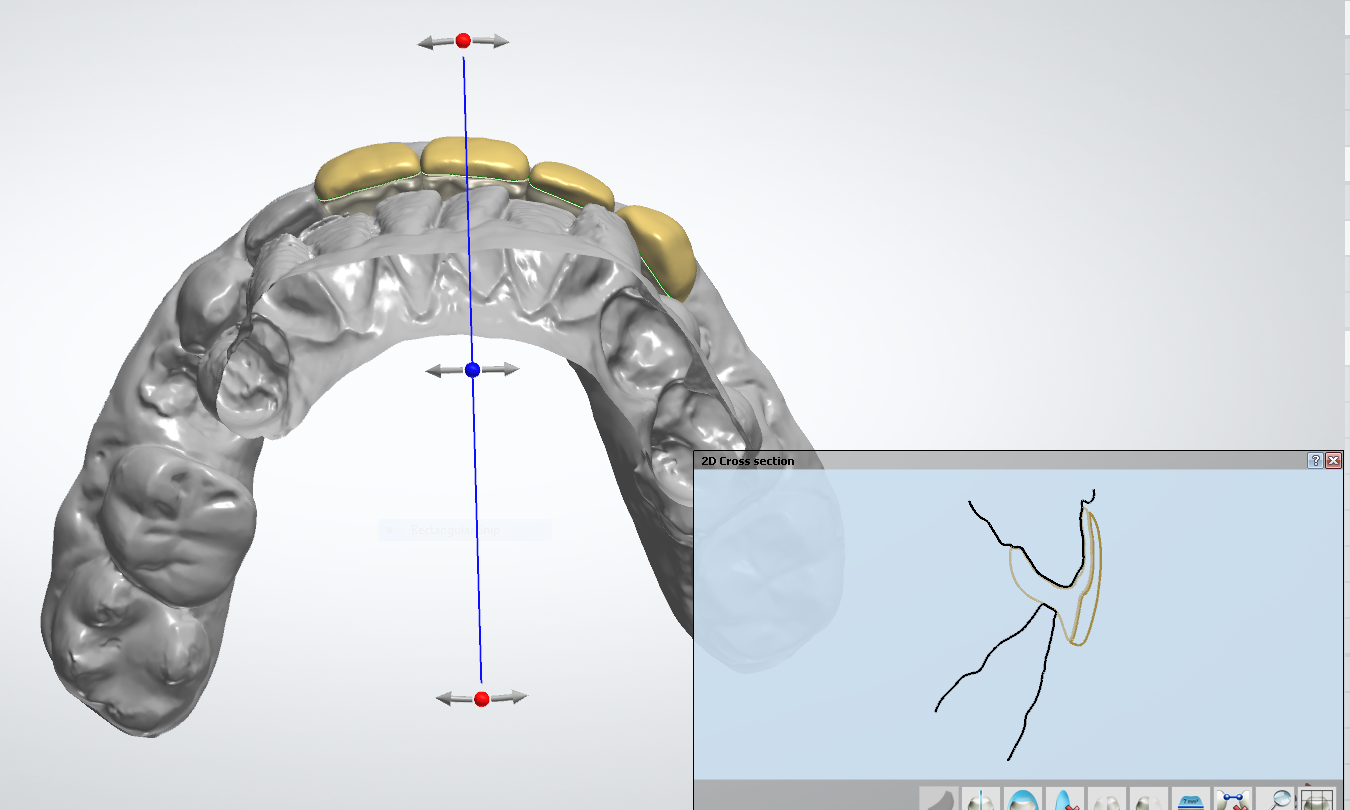1350x810 pixels.
Task: Select the blue-domed tooth tool
Action: click(1022, 798)
